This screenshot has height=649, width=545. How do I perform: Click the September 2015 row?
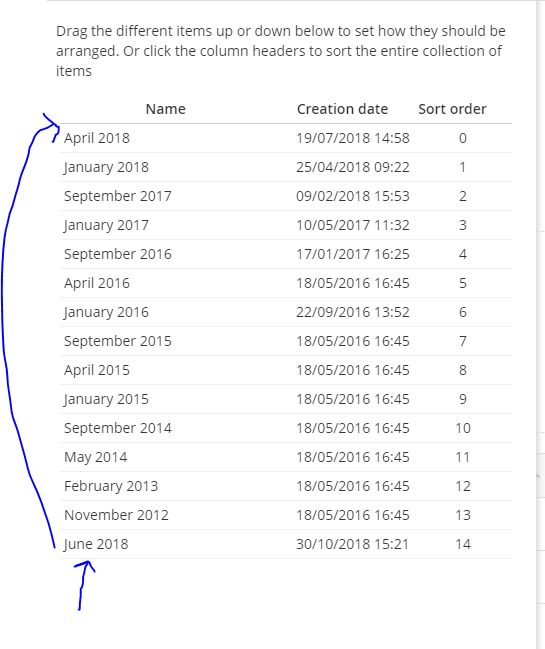tap(286, 341)
